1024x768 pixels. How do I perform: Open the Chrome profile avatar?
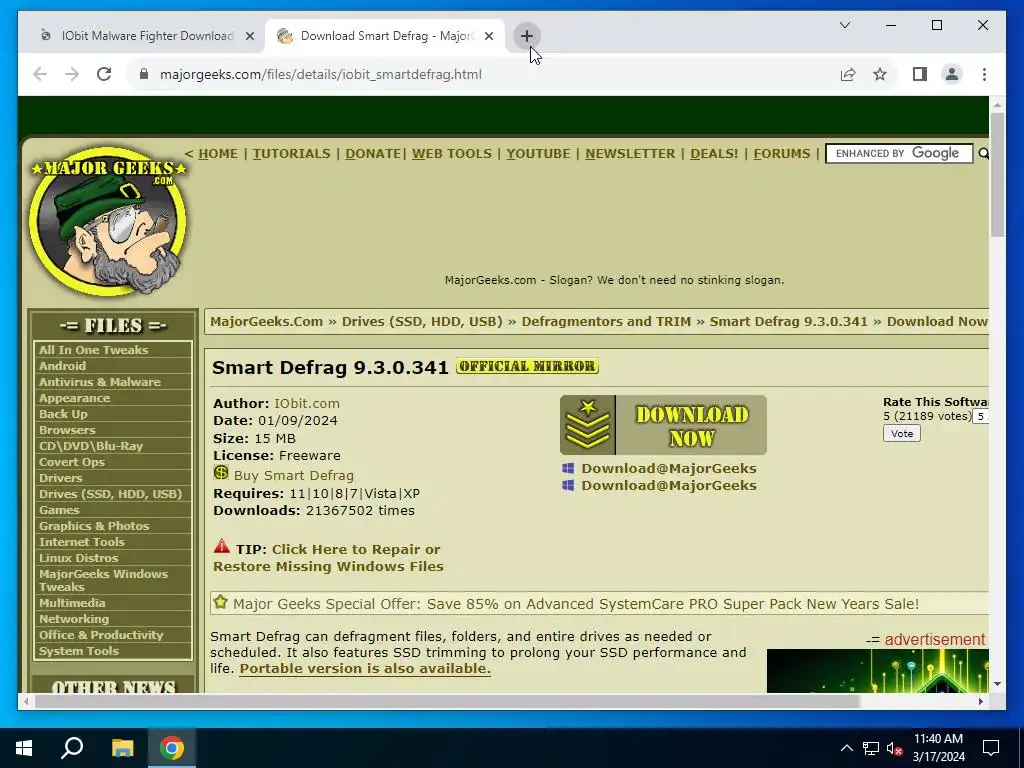[x=952, y=74]
